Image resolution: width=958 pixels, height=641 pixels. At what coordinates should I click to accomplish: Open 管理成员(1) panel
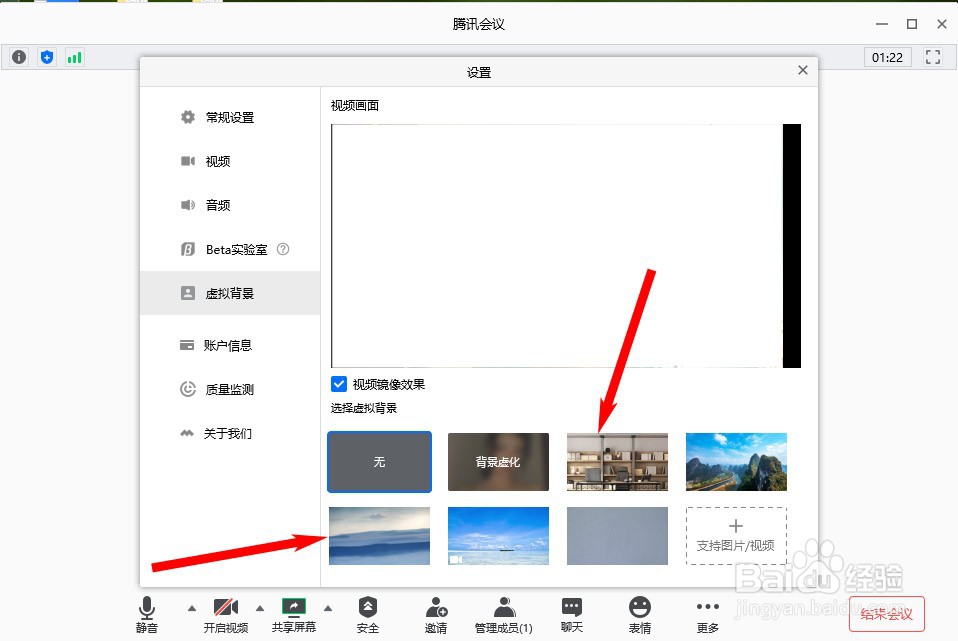pyautogui.click(x=504, y=615)
